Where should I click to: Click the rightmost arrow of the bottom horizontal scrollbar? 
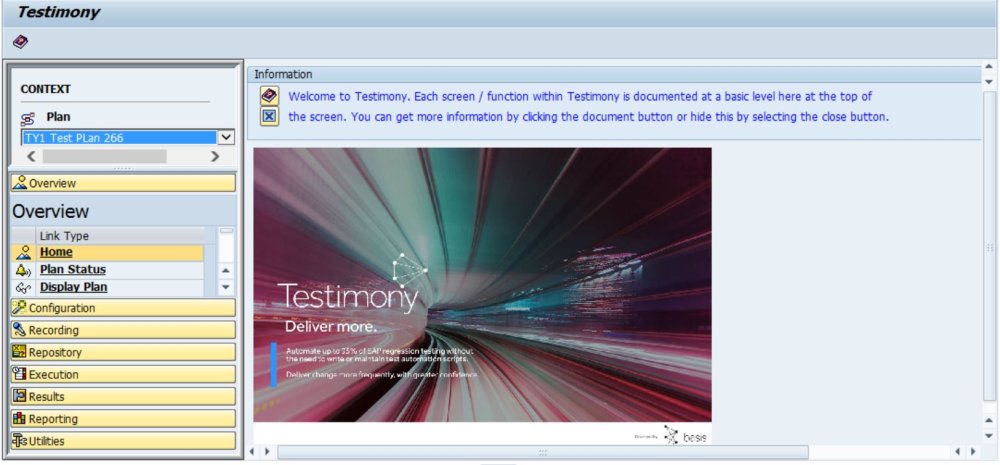(x=973, y=452)
